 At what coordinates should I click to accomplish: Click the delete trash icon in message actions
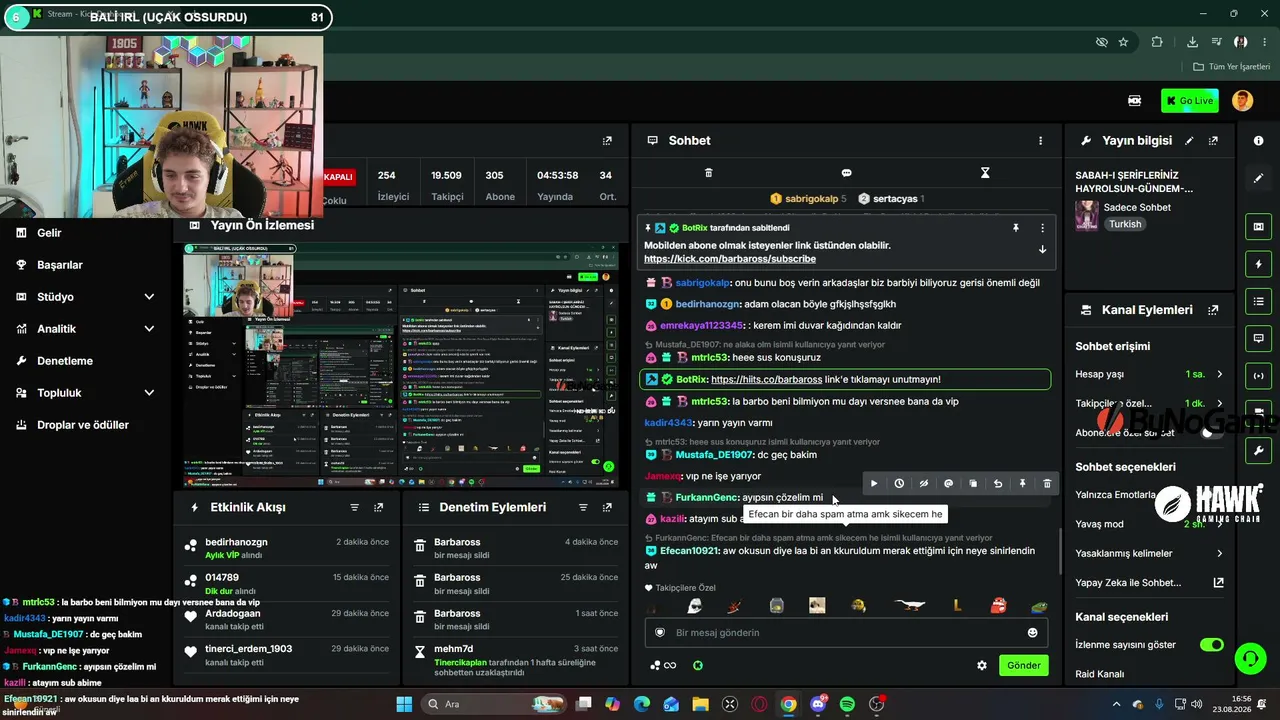1047,484
